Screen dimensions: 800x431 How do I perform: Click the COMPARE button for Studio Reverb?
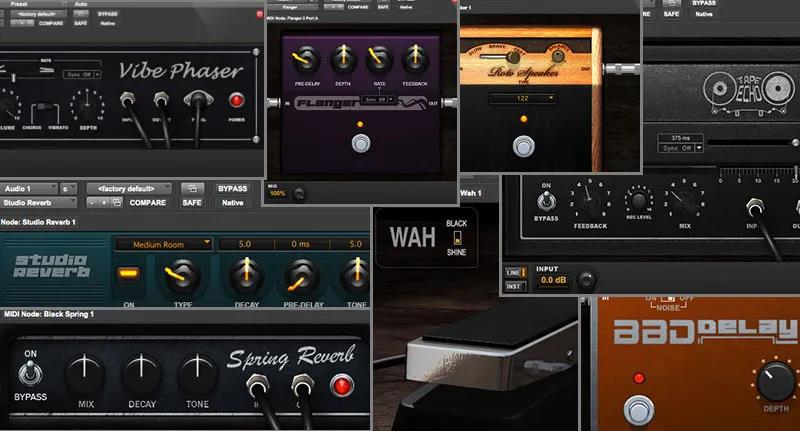[x=147, y=203]
